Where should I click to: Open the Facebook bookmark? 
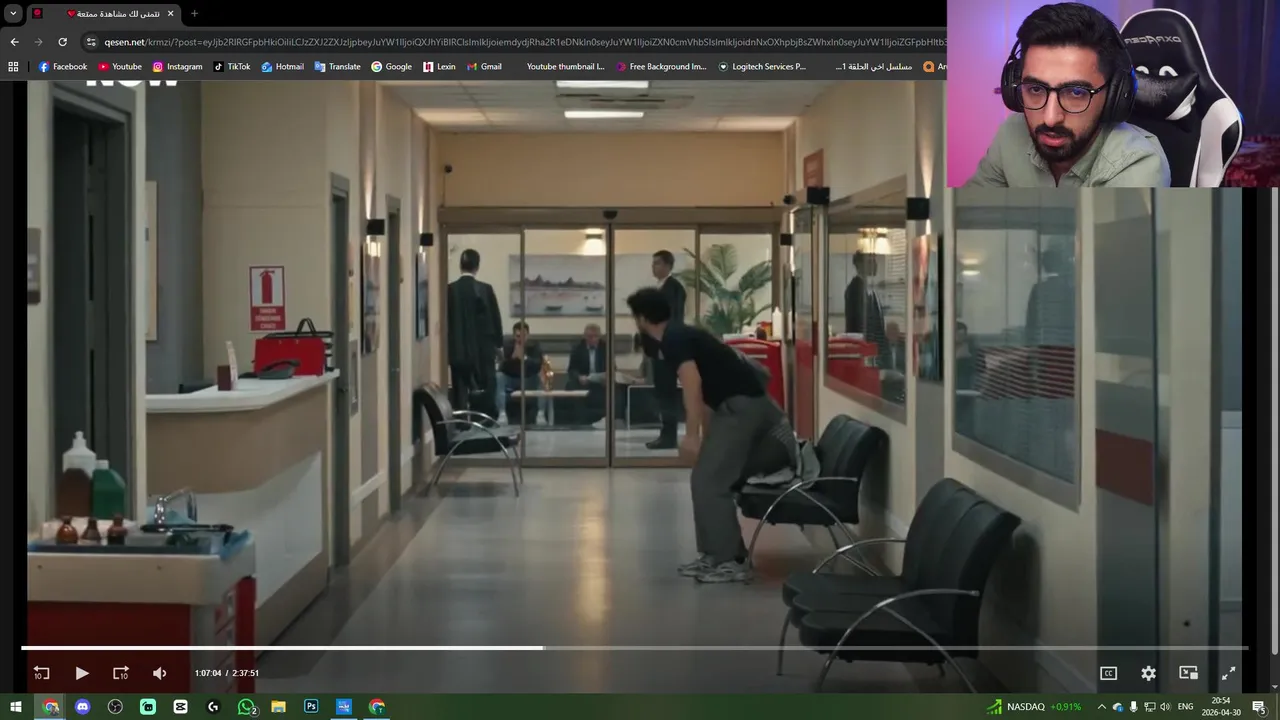pos(63,66)
